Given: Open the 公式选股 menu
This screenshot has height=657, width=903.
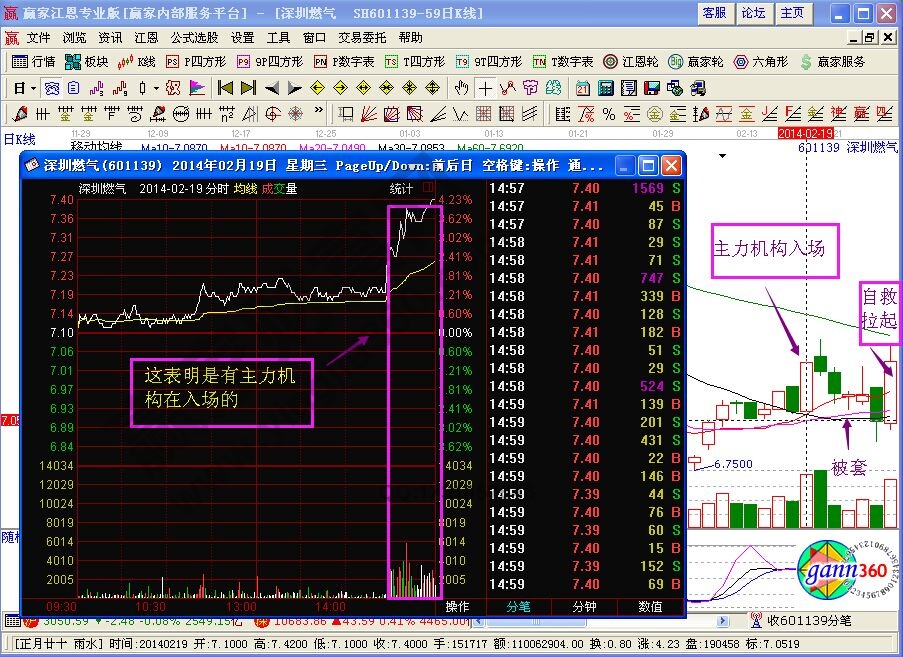Looking at the screenshot, I should [x=194, y=37].
